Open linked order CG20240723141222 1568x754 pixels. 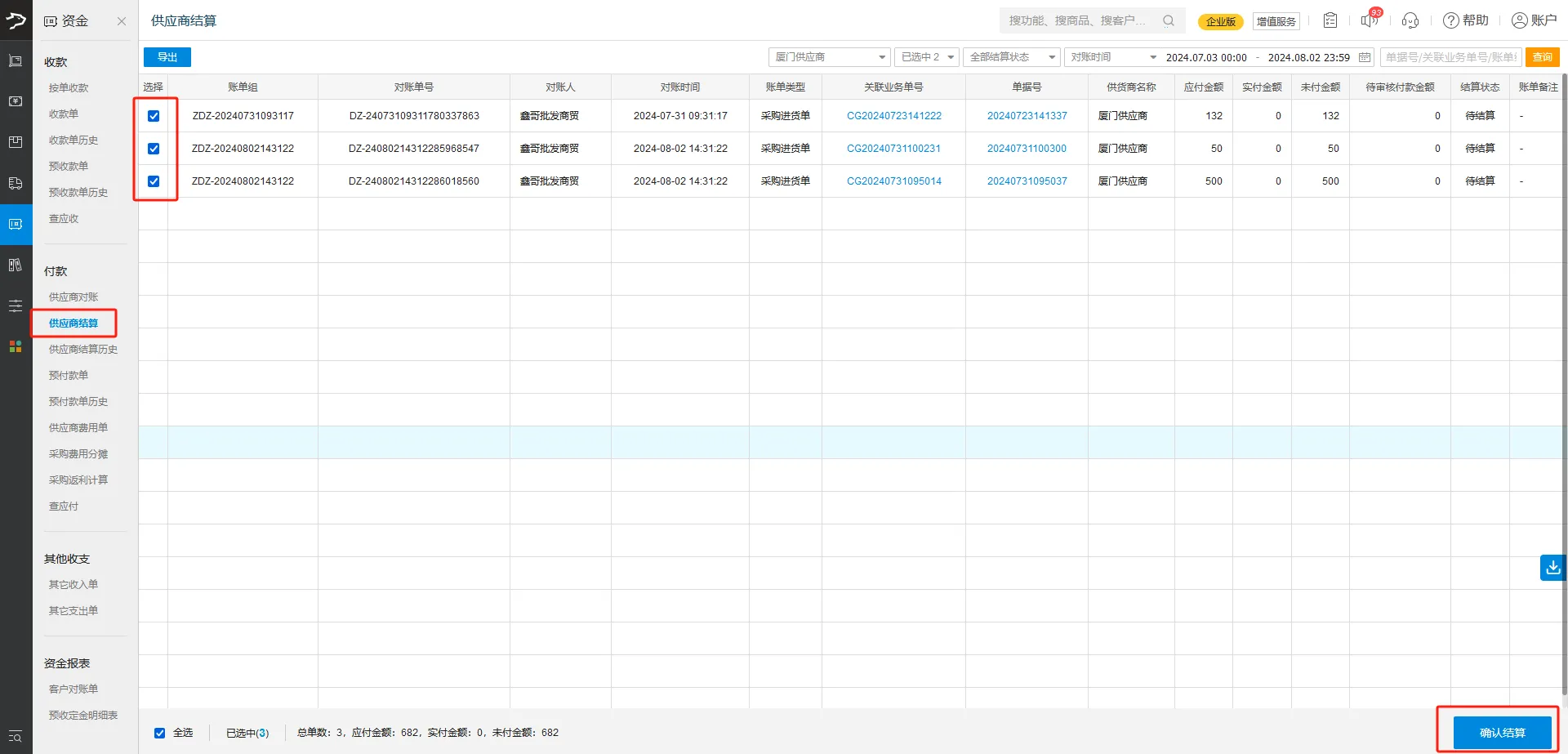point(893,116)
